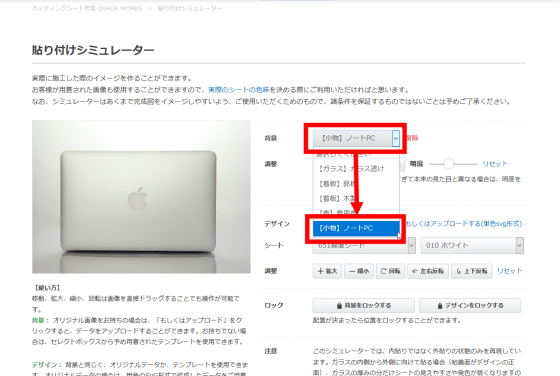Image resolution: width=560 pixels, height=376 pixels.
Task: Click the laptop preview image
Action: click(141, 197)
